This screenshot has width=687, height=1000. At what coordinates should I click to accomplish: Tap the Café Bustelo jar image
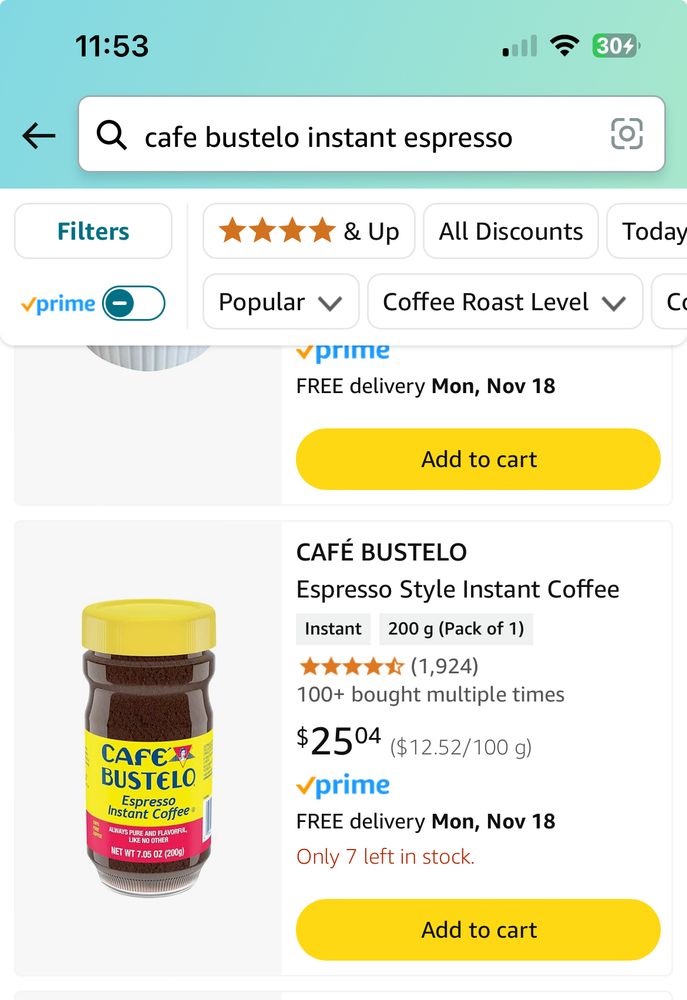pos(148,747)
